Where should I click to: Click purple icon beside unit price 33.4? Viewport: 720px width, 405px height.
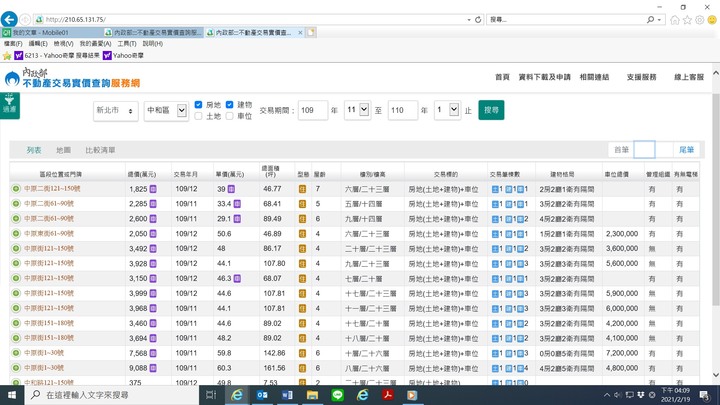pyautogui.click(x=237, y=204)
